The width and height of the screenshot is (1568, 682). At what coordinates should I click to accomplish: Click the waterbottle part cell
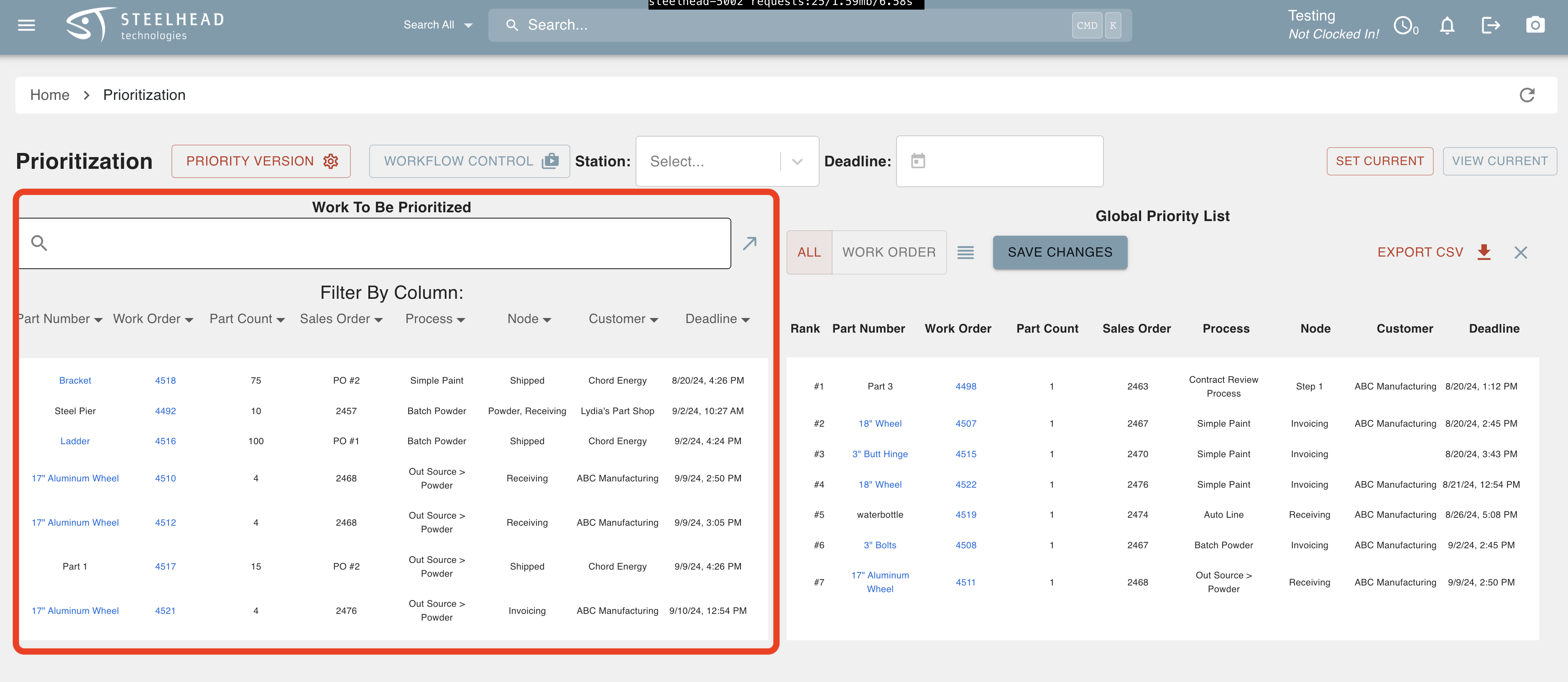880,515
